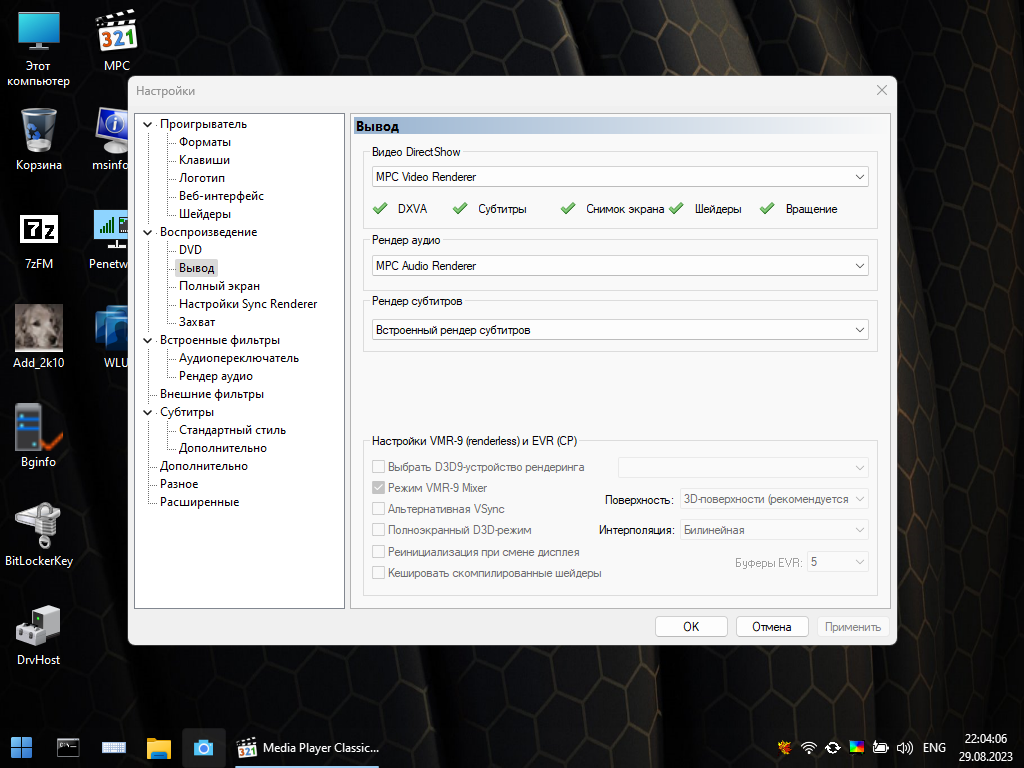
Task: Click the Применить button
Action: click(x=853, y=627)
